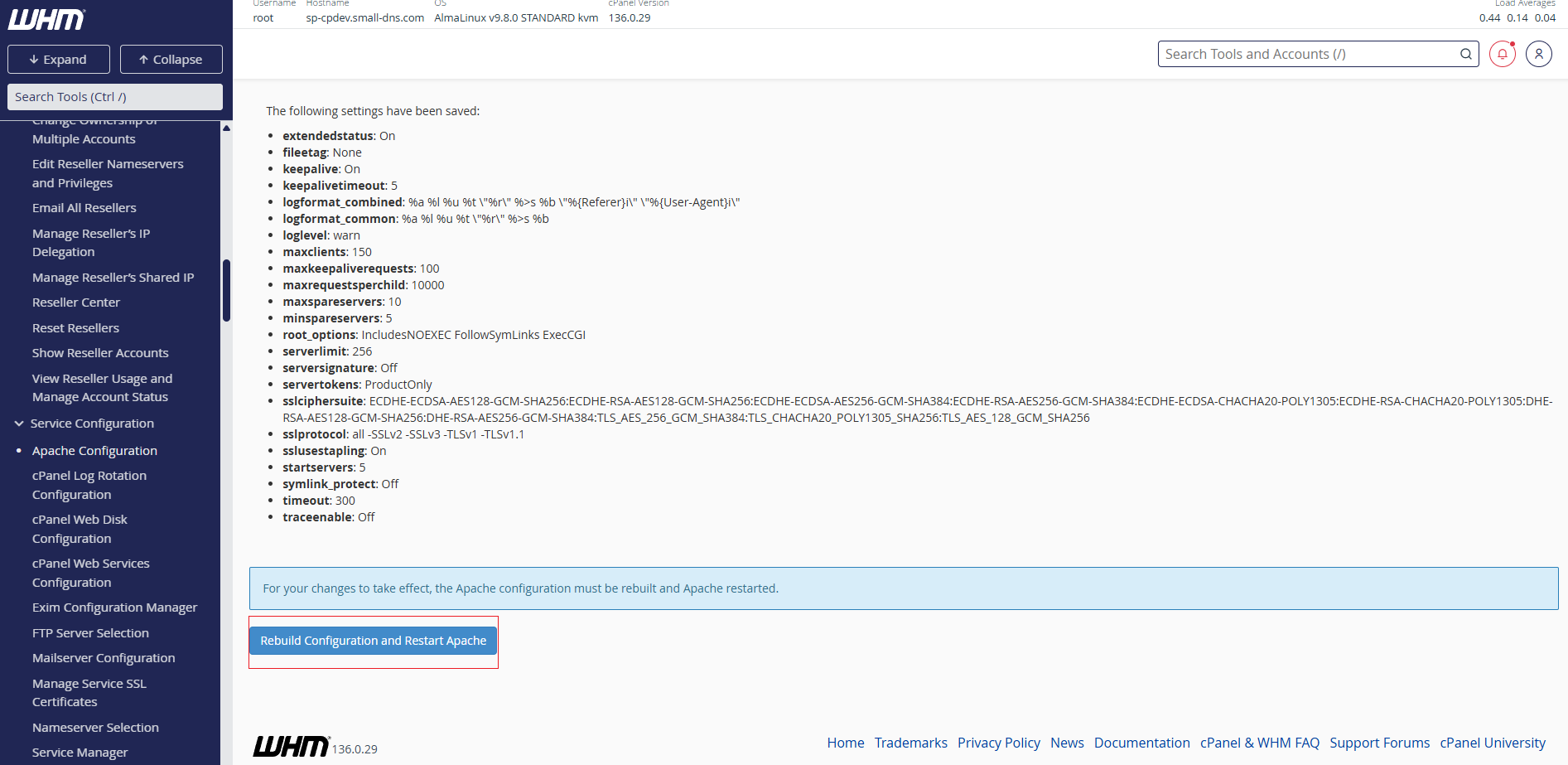The width and height of the screenshot is (1568, 765).
Task: Click the WHM footer logo
Action: (291, 746)
